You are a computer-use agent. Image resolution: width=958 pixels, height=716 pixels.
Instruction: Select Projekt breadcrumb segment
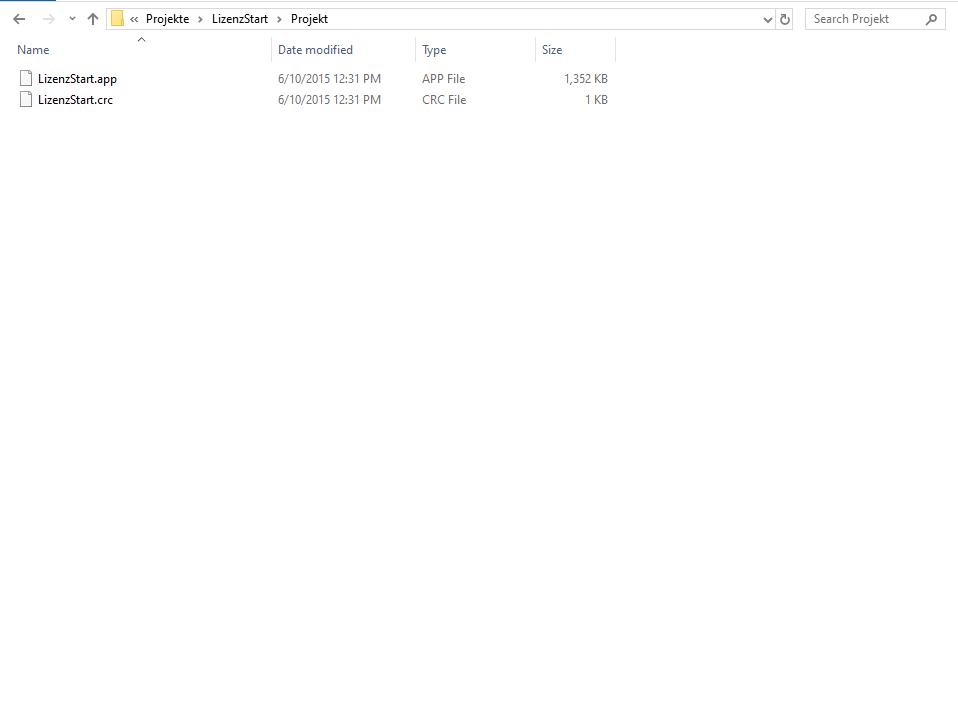pos(309,19)
